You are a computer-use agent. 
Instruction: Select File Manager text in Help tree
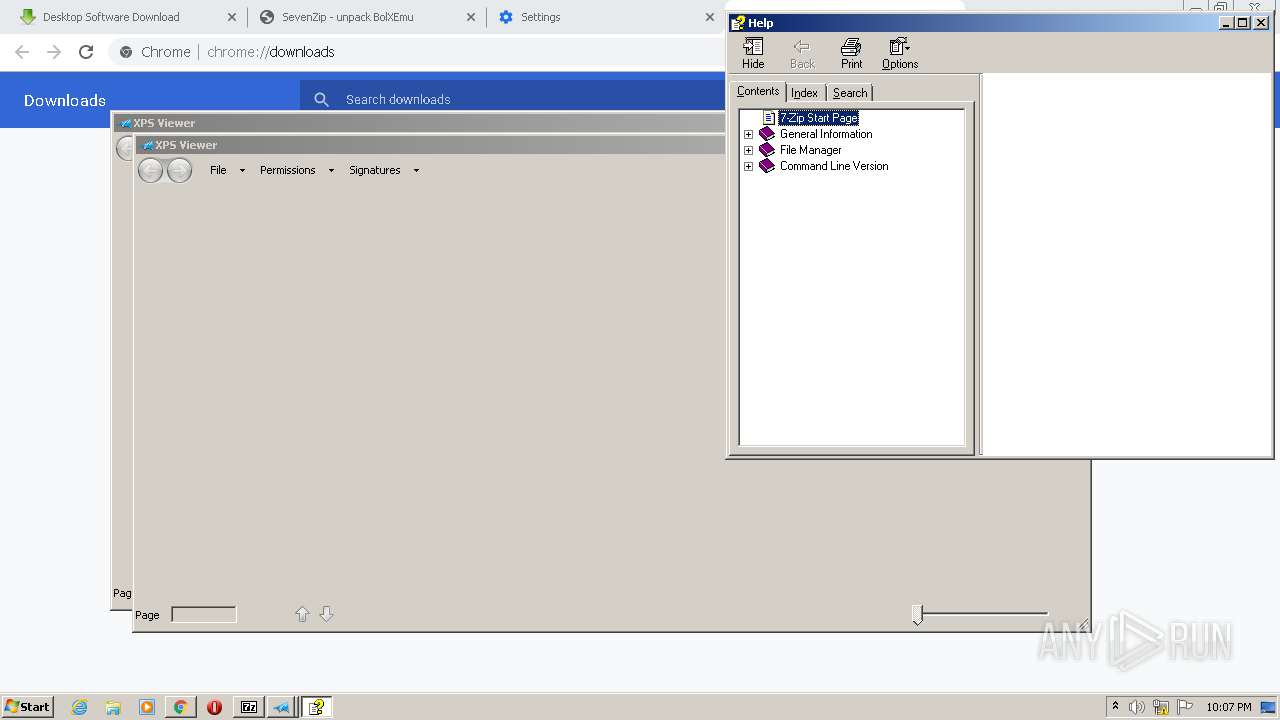810,150
